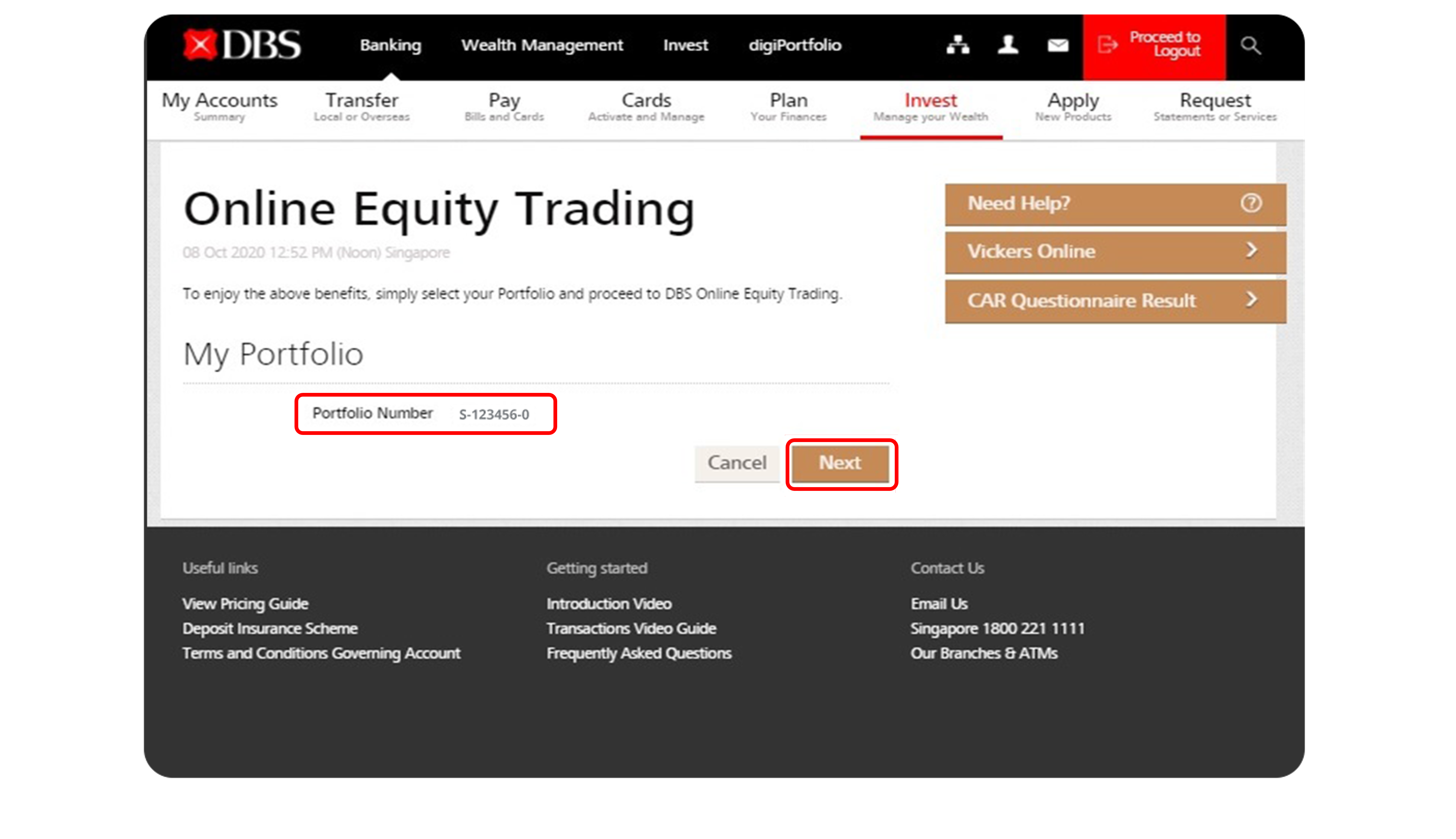
Task: Click the Email Us link
Action: coord(939,603)
